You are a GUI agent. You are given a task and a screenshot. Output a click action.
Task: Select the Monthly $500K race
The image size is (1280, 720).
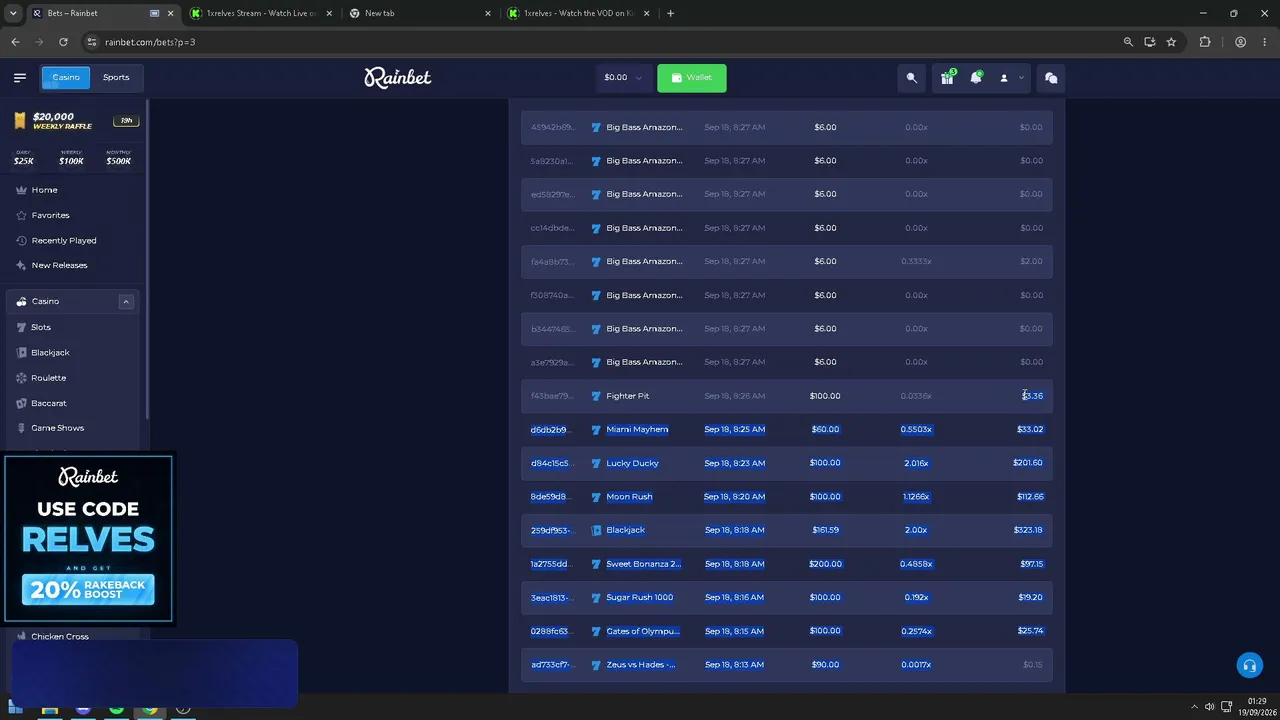[118, 158]
